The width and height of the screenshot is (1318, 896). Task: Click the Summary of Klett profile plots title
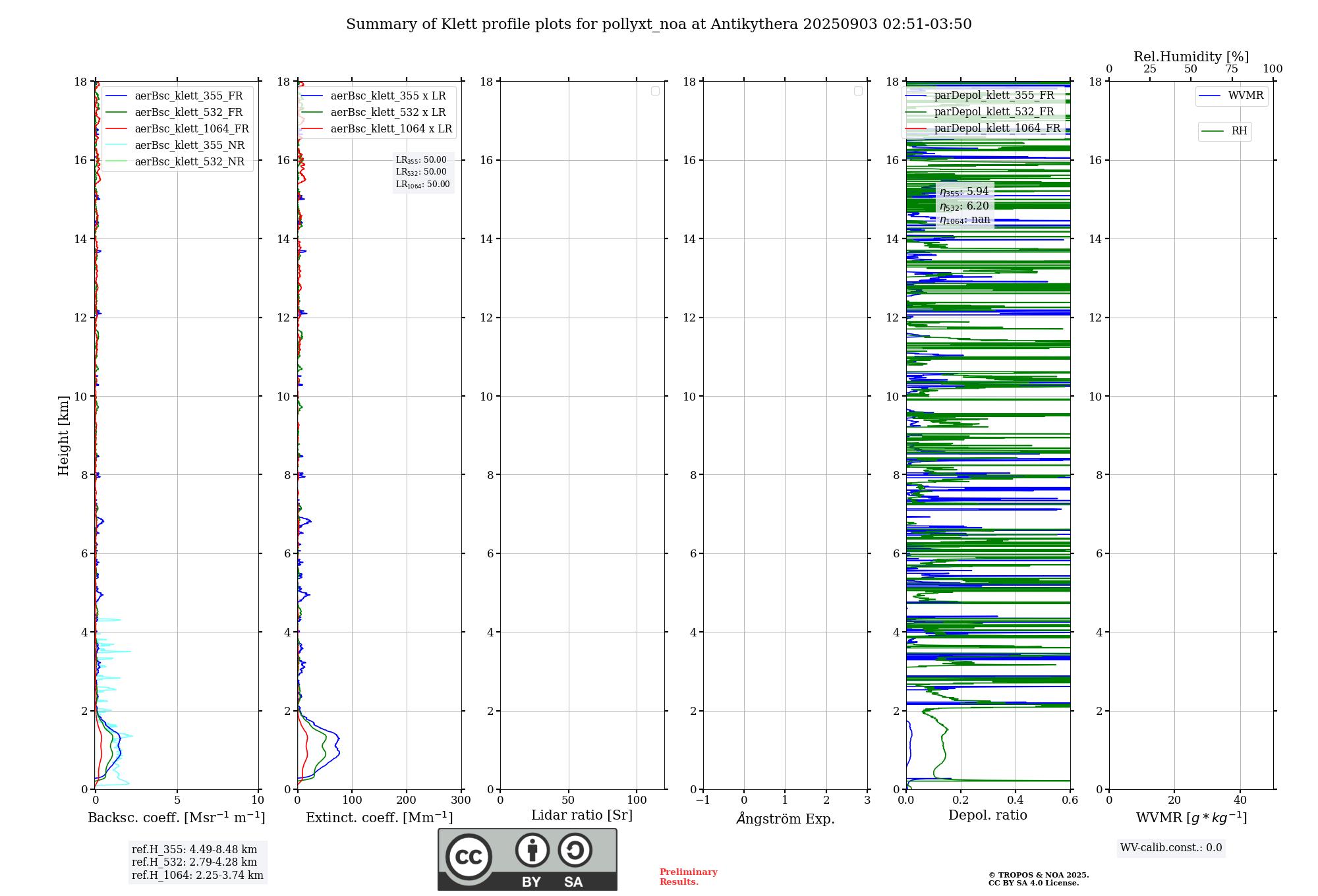tap(658, 24)
